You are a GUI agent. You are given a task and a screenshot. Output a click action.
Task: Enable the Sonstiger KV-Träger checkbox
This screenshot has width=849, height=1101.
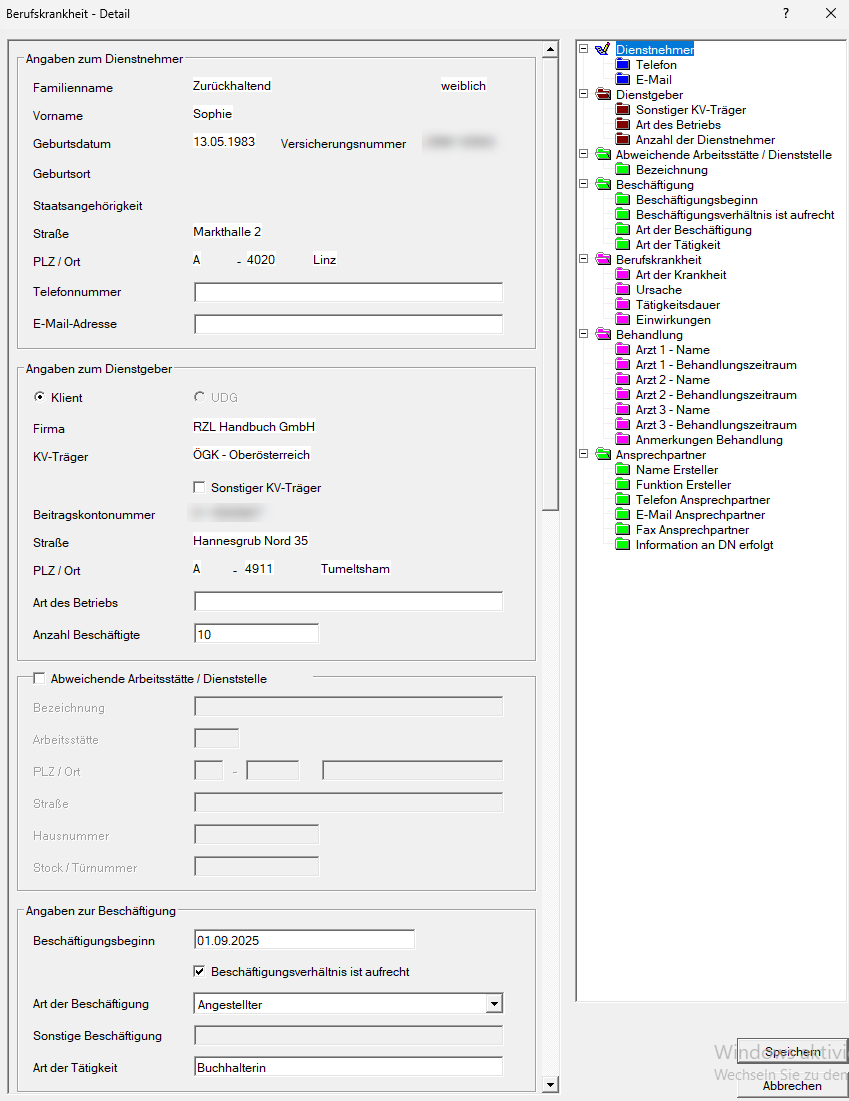pos(199,488)
